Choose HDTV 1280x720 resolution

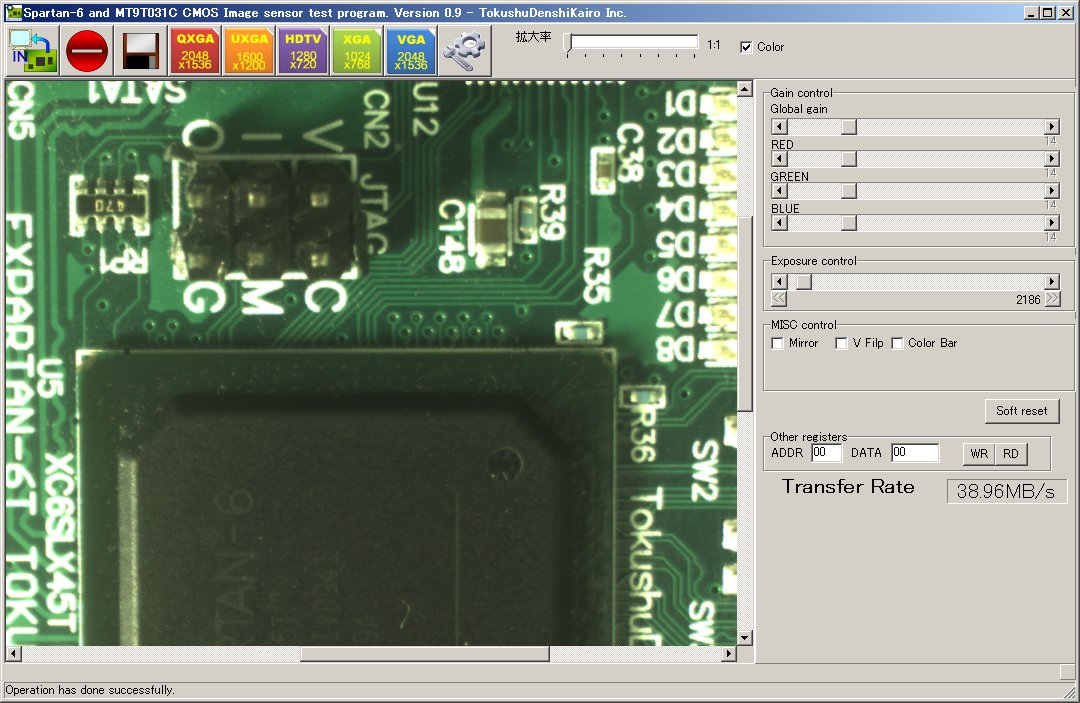303,50
